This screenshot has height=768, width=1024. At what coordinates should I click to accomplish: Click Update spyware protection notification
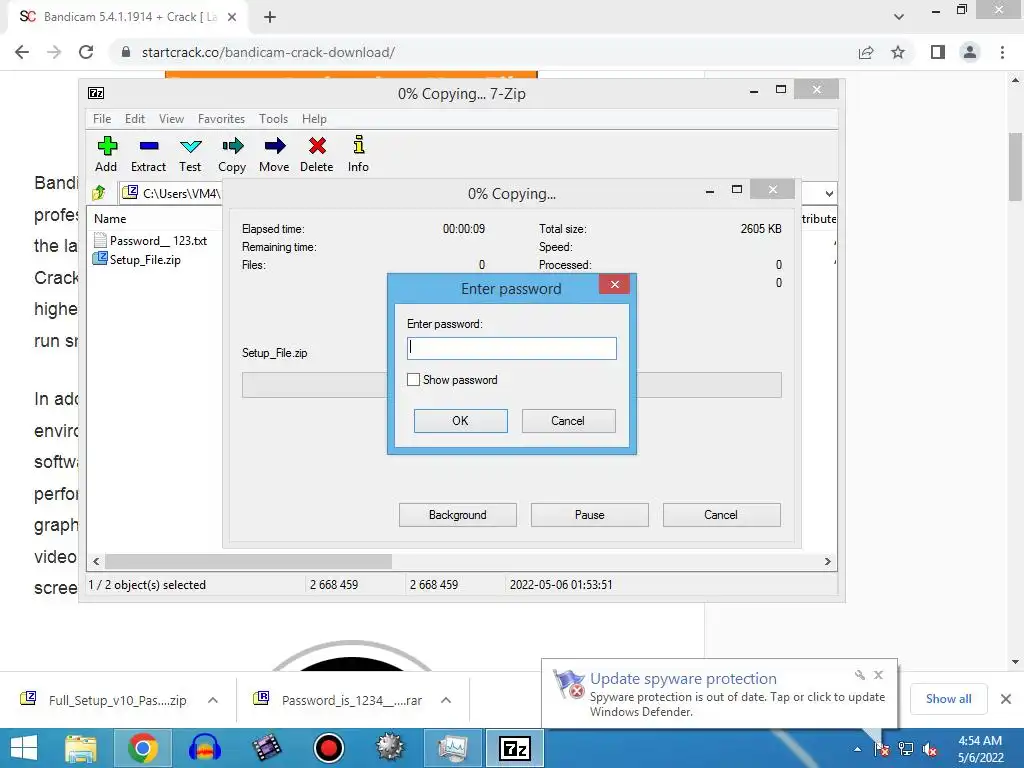[x=718, y=695]
